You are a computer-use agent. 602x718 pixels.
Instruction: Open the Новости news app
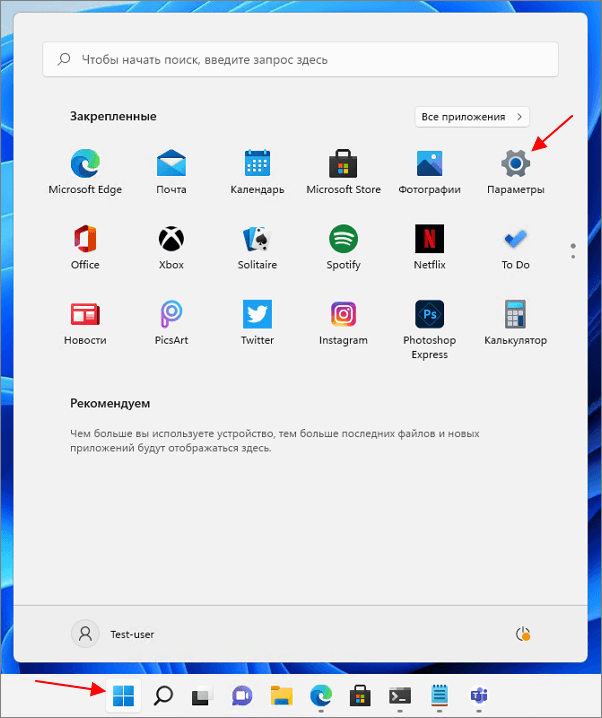tap(85, 323)
